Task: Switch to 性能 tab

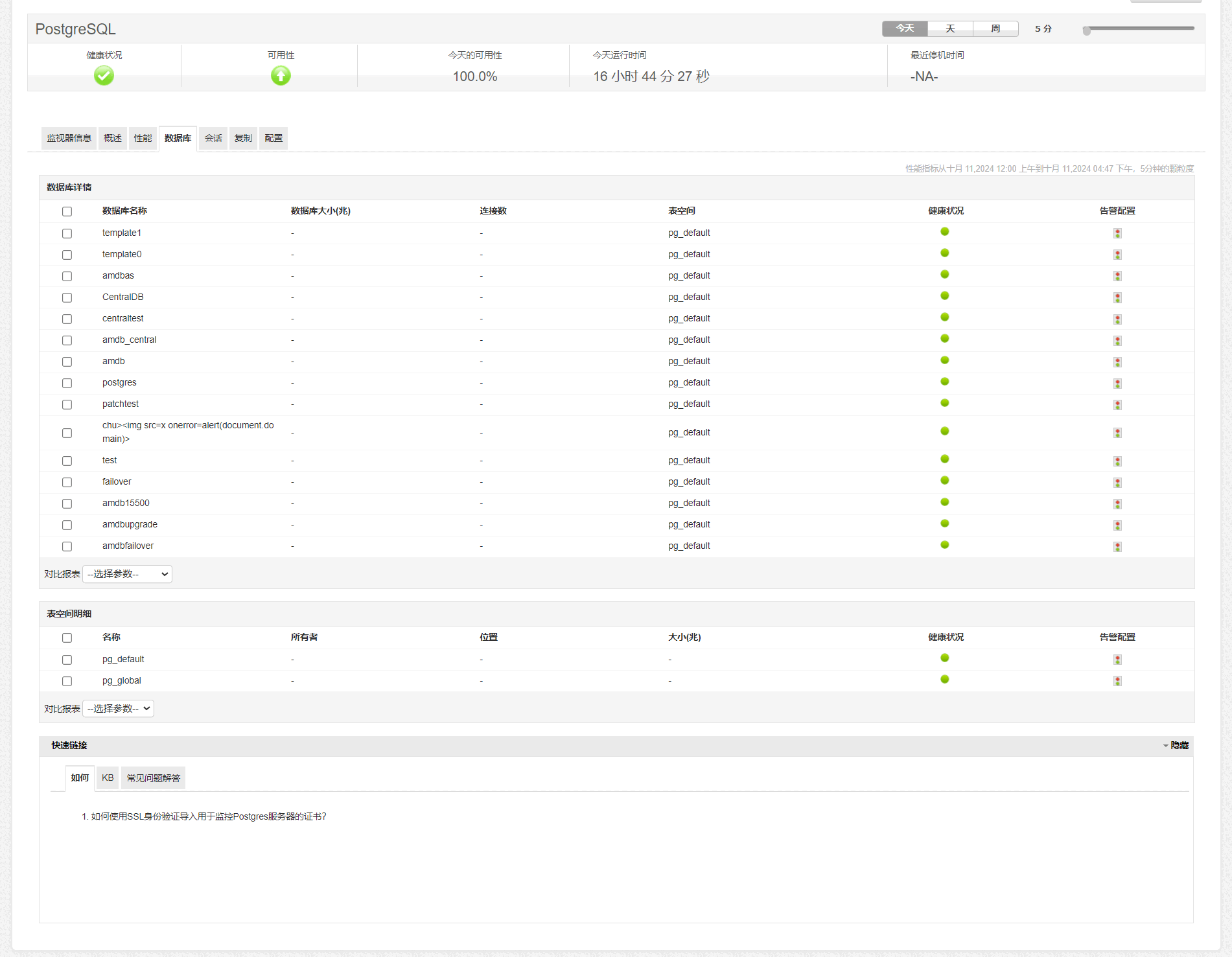Action: [143, 138]
